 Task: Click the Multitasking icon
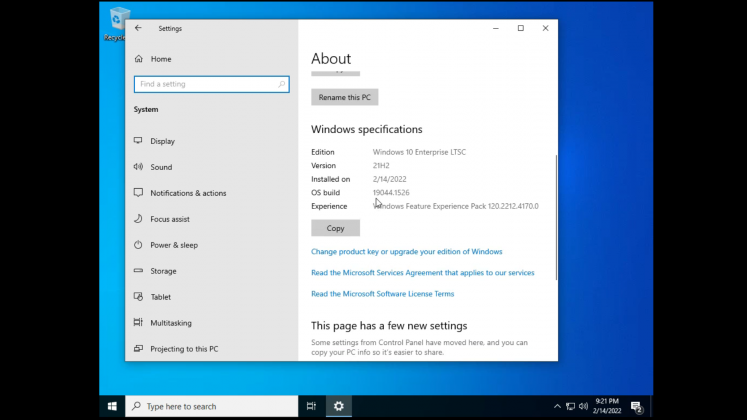tap(138, 322)
